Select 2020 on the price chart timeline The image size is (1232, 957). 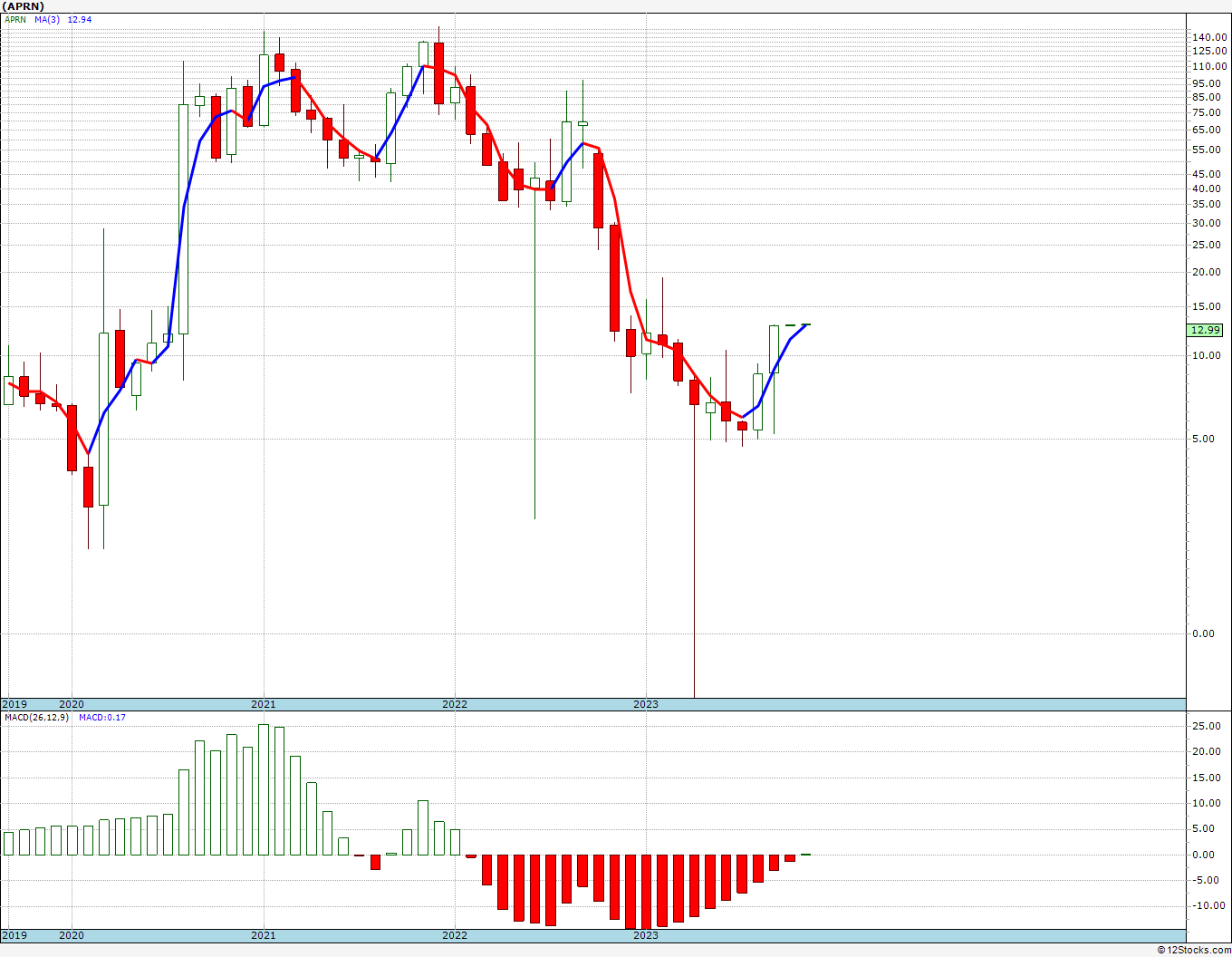point(72,704)
